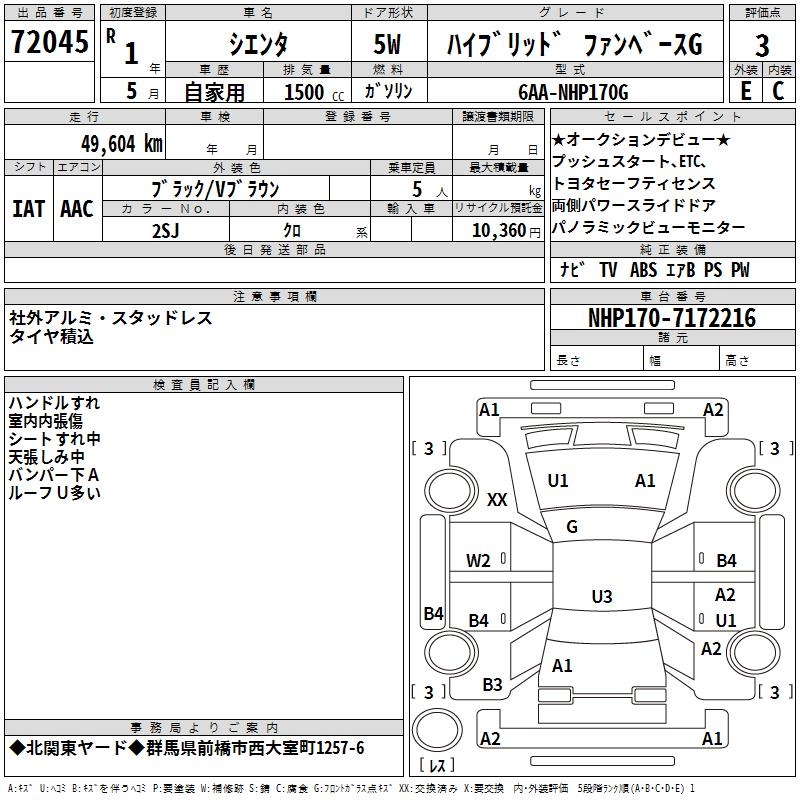Click XX mark on front fender
The image size is (800, 800).
coord(497,499)
